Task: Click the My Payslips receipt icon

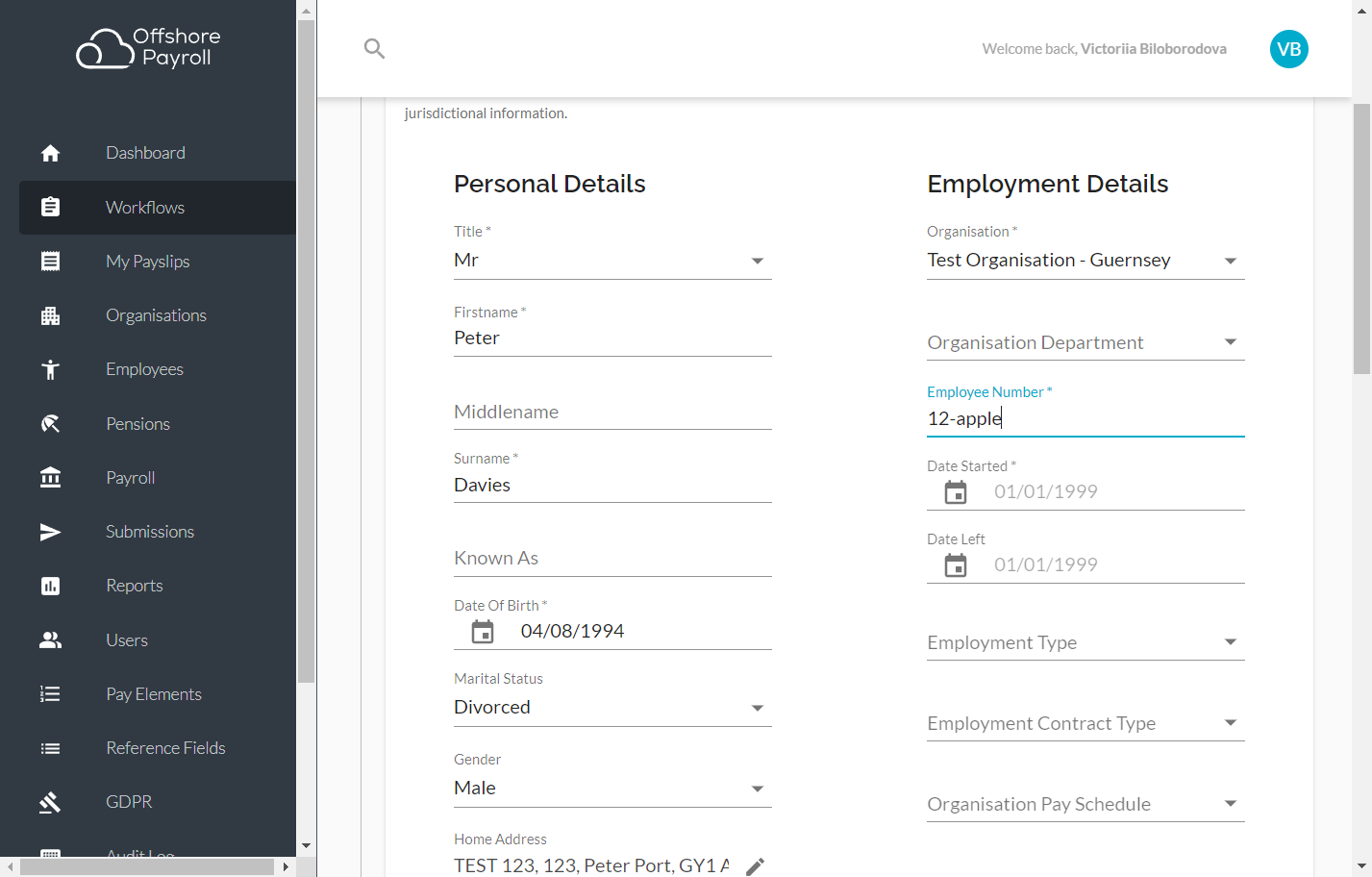Action: [51, 261]
